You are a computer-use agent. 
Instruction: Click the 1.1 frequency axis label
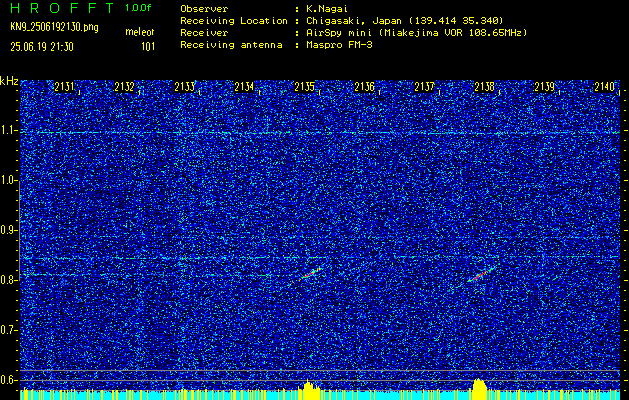pyautogui.click(x=9, y=131)
